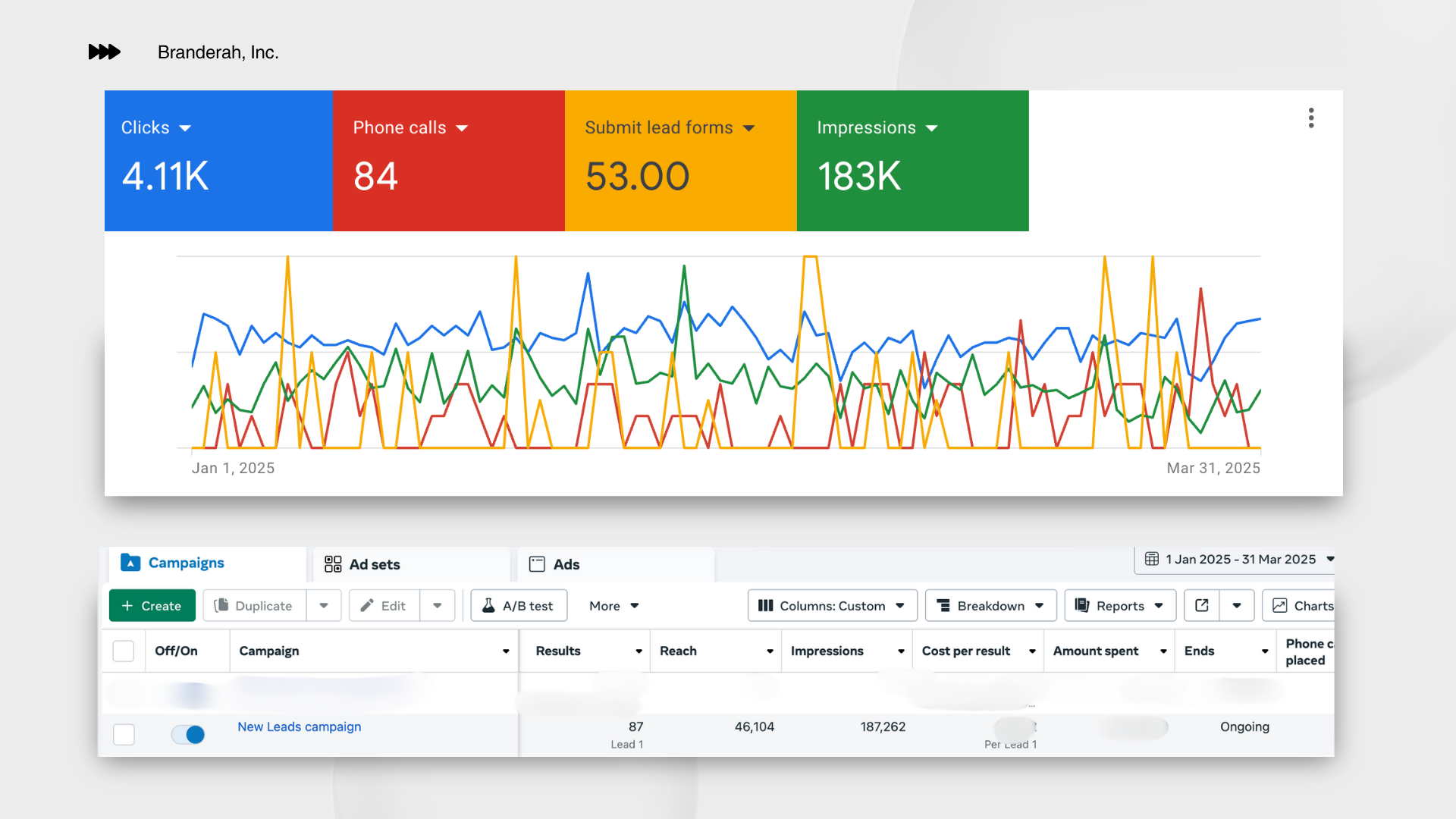Image resolution: width=1456 pixels, height=819 pixels.
Task: Click the Reports document icon
Action: point(1082,605)
